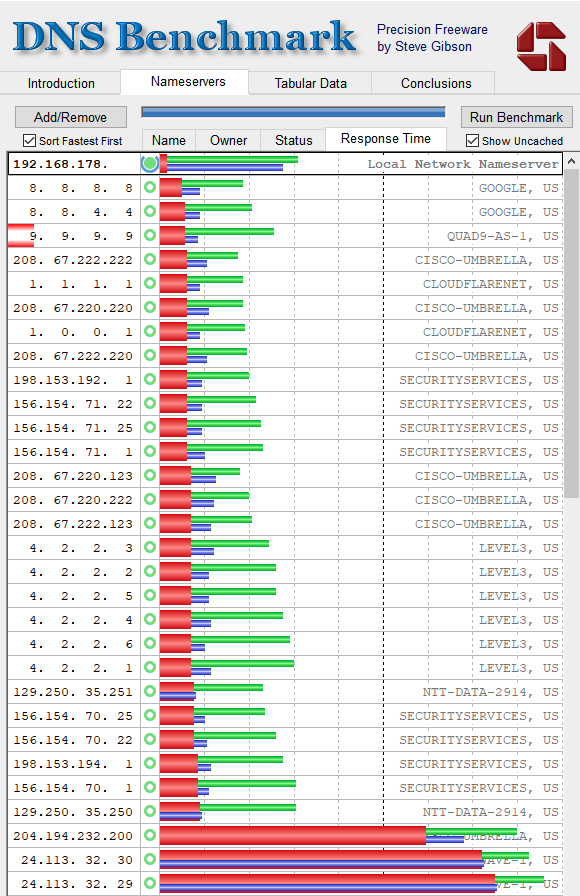Click the Gibson Research logo icon
The image size is (580, 896).
point(541,46)
